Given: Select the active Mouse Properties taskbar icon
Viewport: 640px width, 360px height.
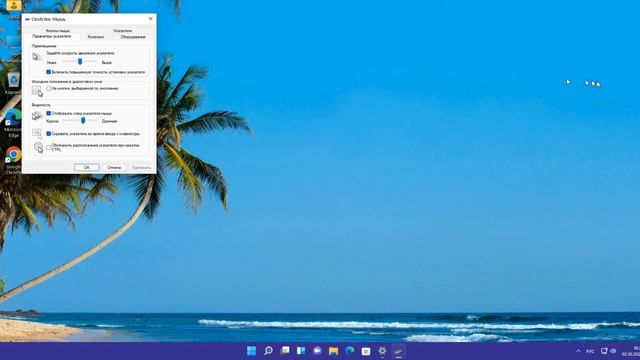Looking at the screenshot, I should pyautogui.click(x=399, y=351).
